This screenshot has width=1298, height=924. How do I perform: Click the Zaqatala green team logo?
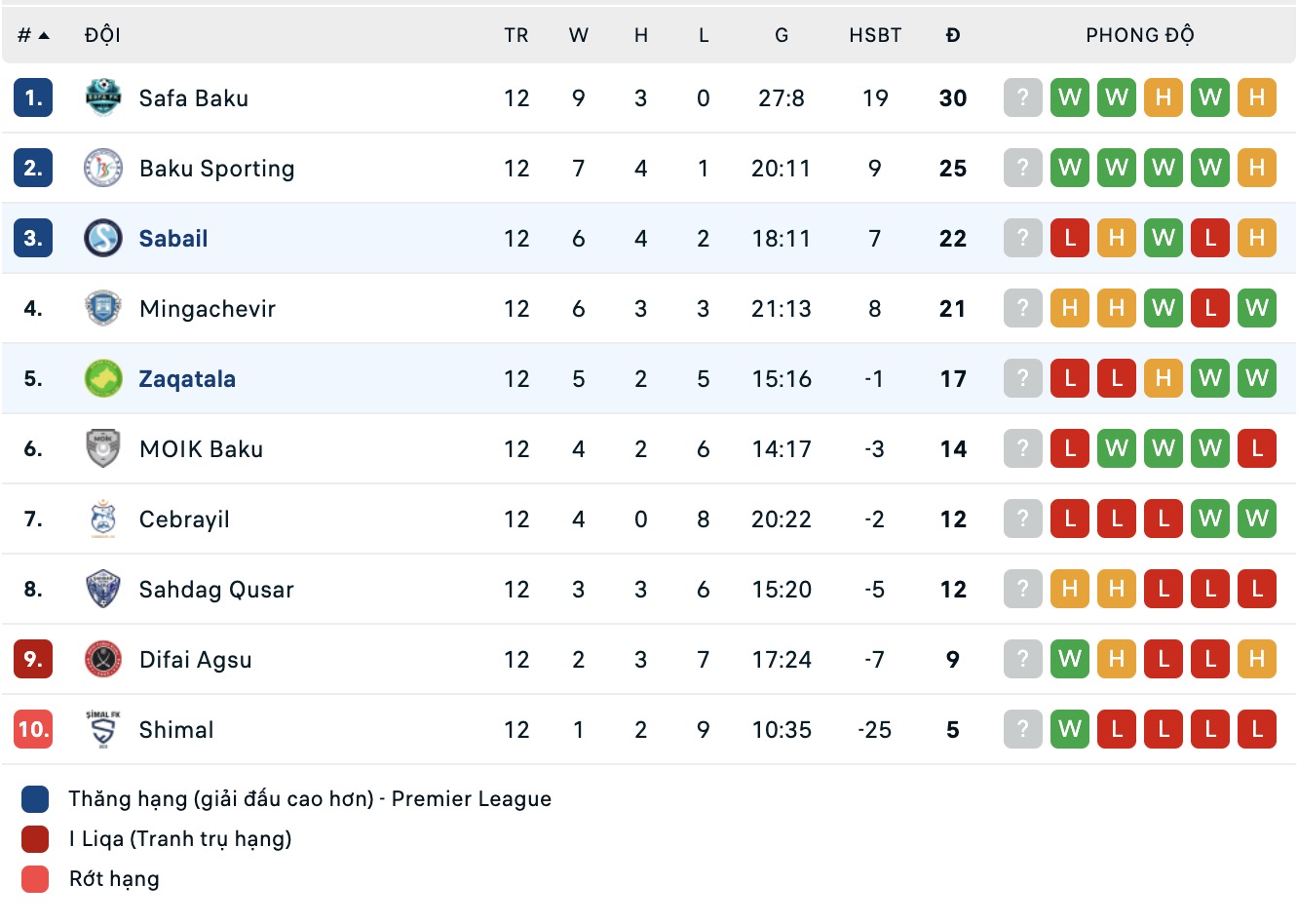click(102, 378)
